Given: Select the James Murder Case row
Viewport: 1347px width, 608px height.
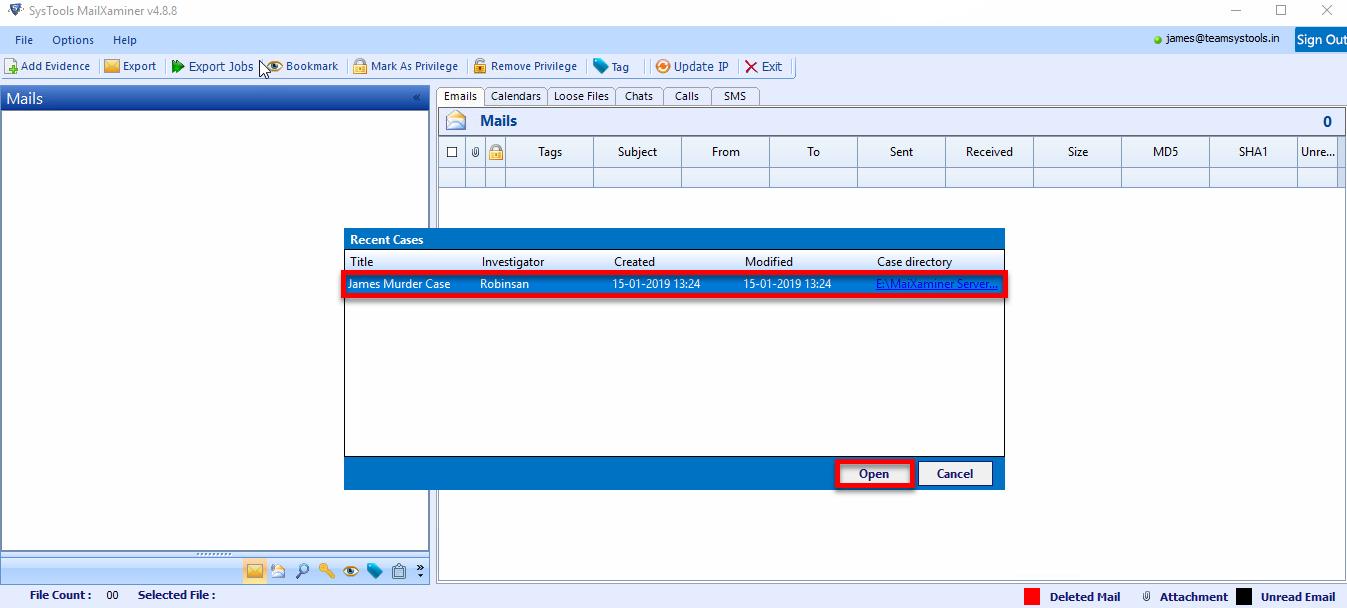Looking at the screenshot, I should (x=674, y=284).
